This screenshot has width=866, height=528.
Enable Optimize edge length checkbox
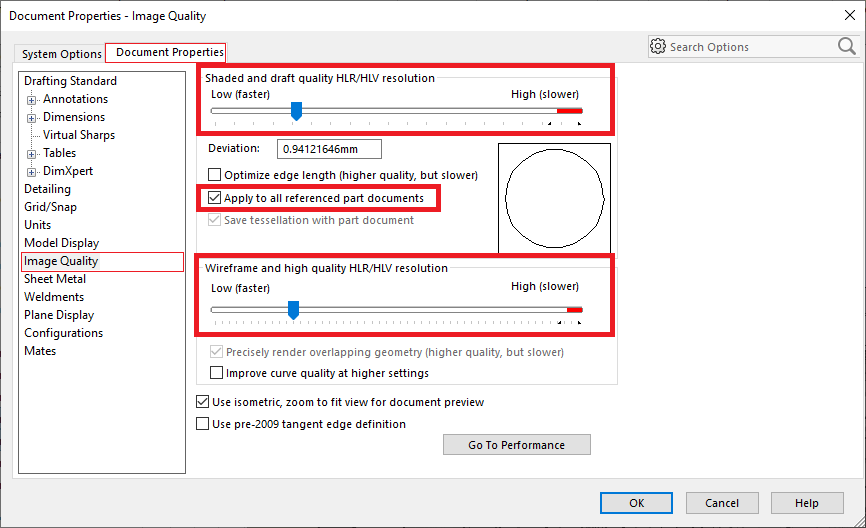pyautogui.click(x=215, y=175)
